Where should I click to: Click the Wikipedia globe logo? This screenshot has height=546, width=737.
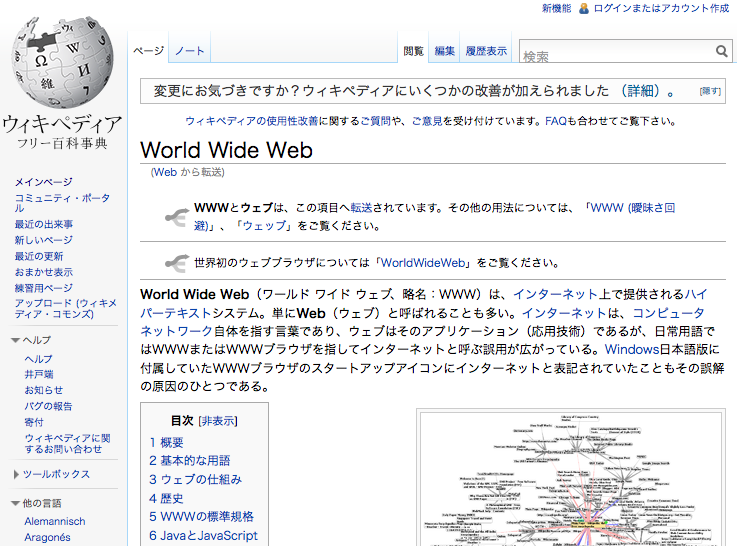62,62
